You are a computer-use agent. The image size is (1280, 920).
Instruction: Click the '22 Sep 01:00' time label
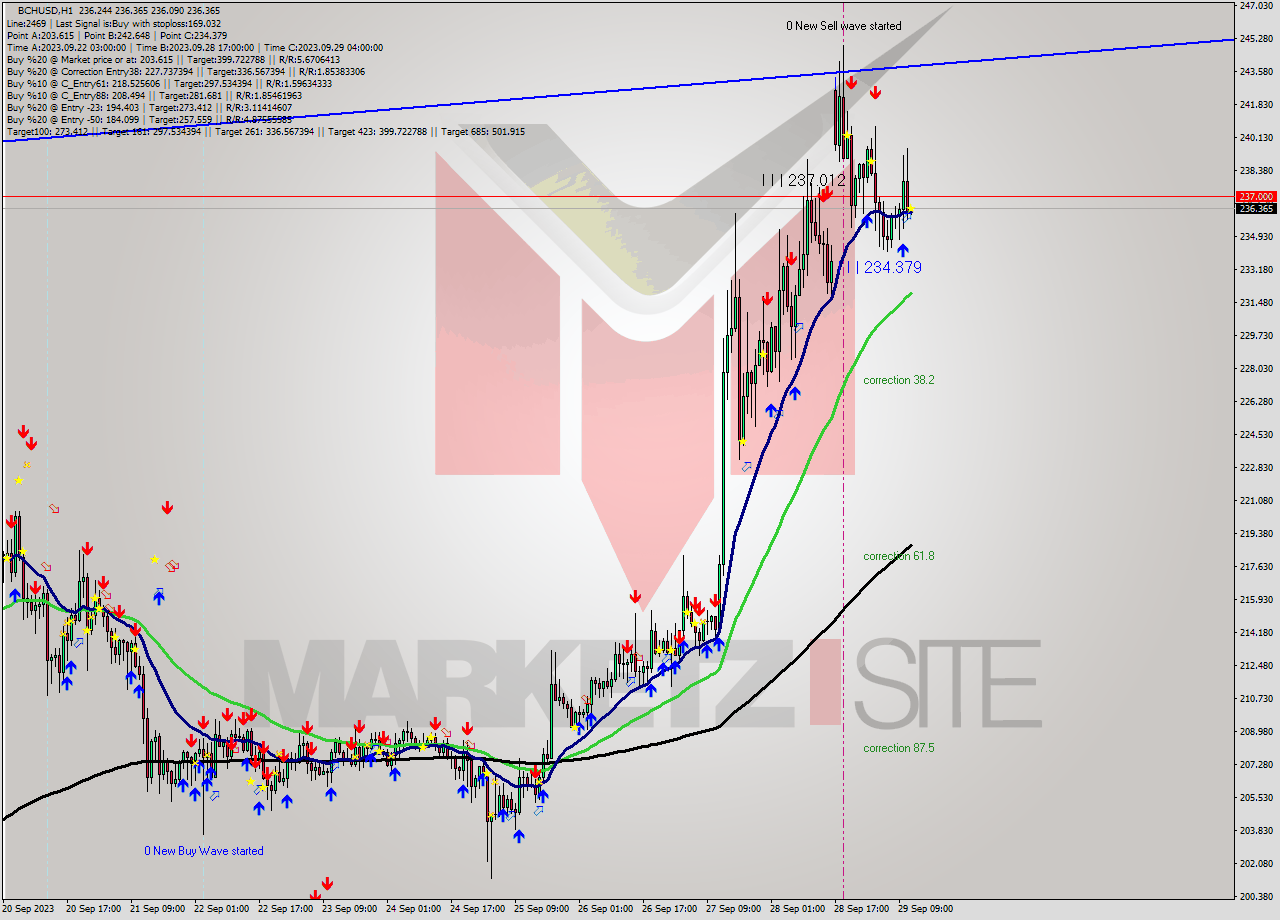[x=222, y=910]
